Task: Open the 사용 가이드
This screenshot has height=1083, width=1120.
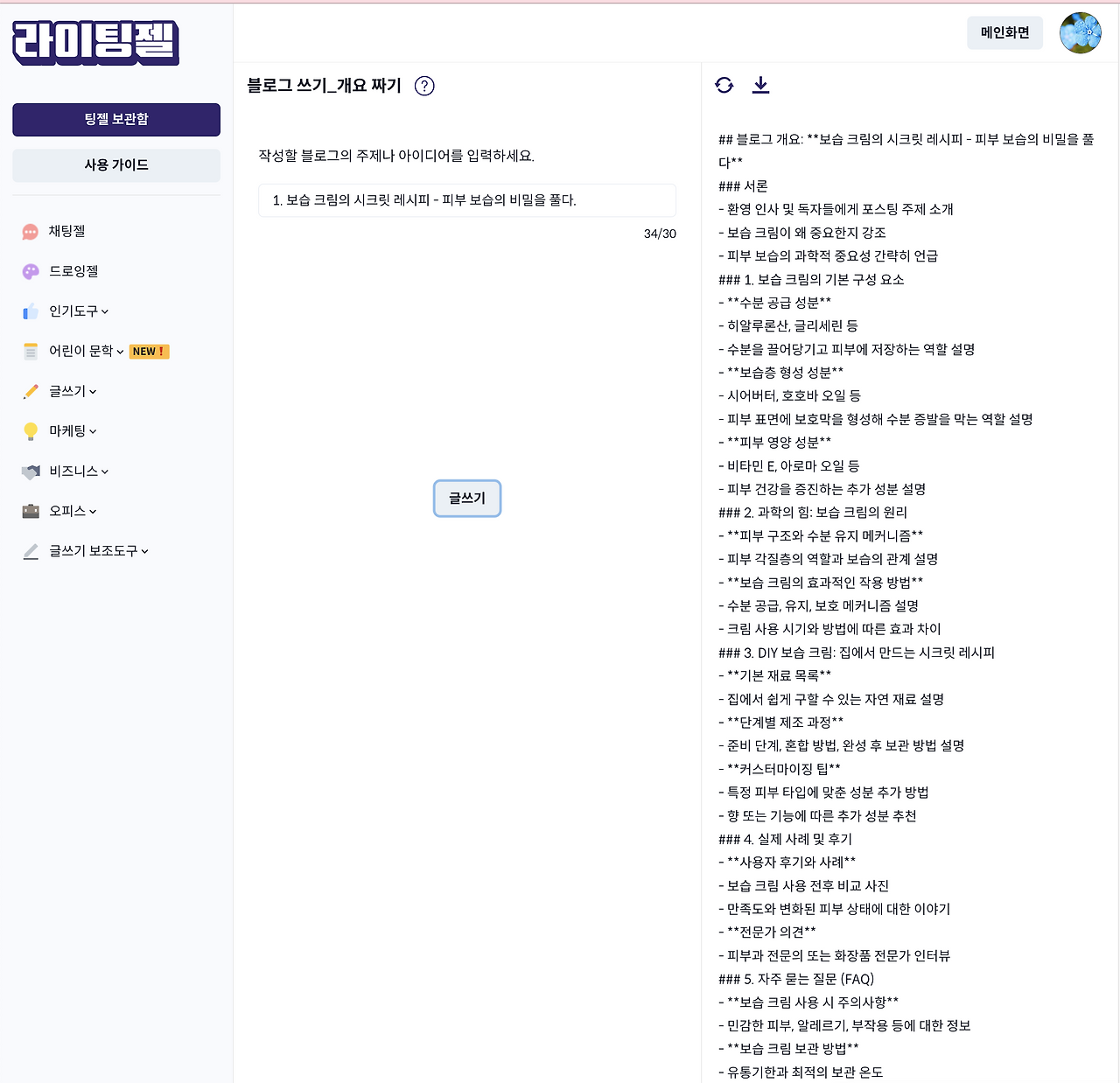Action: point(115,165)
